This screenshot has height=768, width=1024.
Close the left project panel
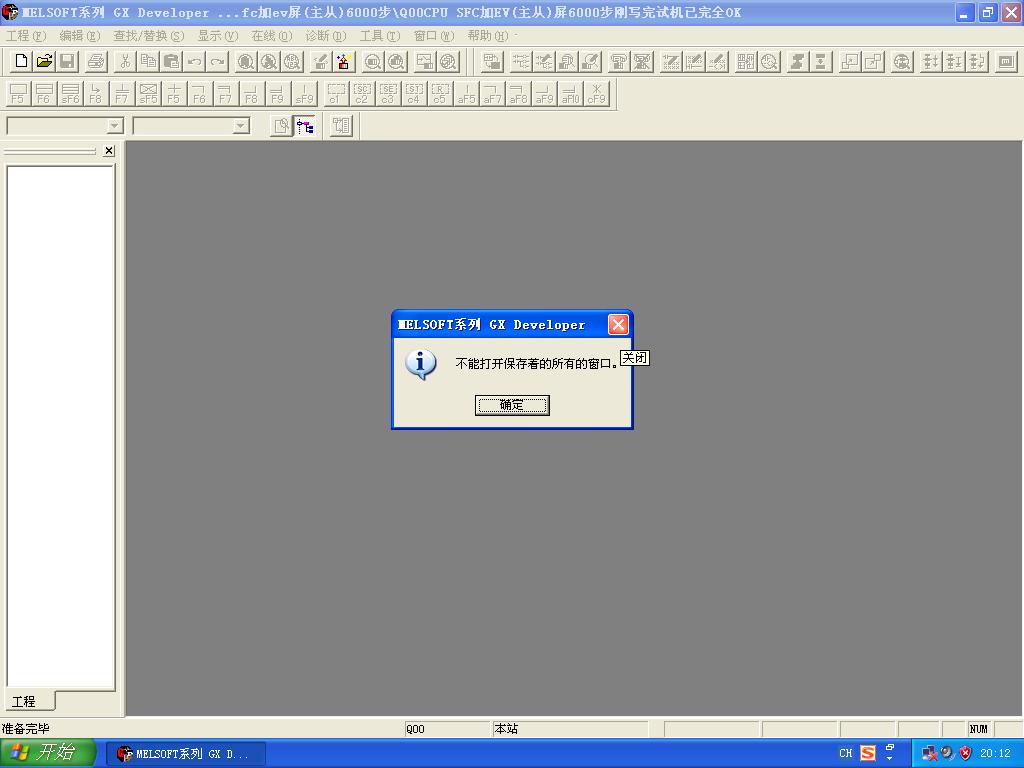[109, 151]
